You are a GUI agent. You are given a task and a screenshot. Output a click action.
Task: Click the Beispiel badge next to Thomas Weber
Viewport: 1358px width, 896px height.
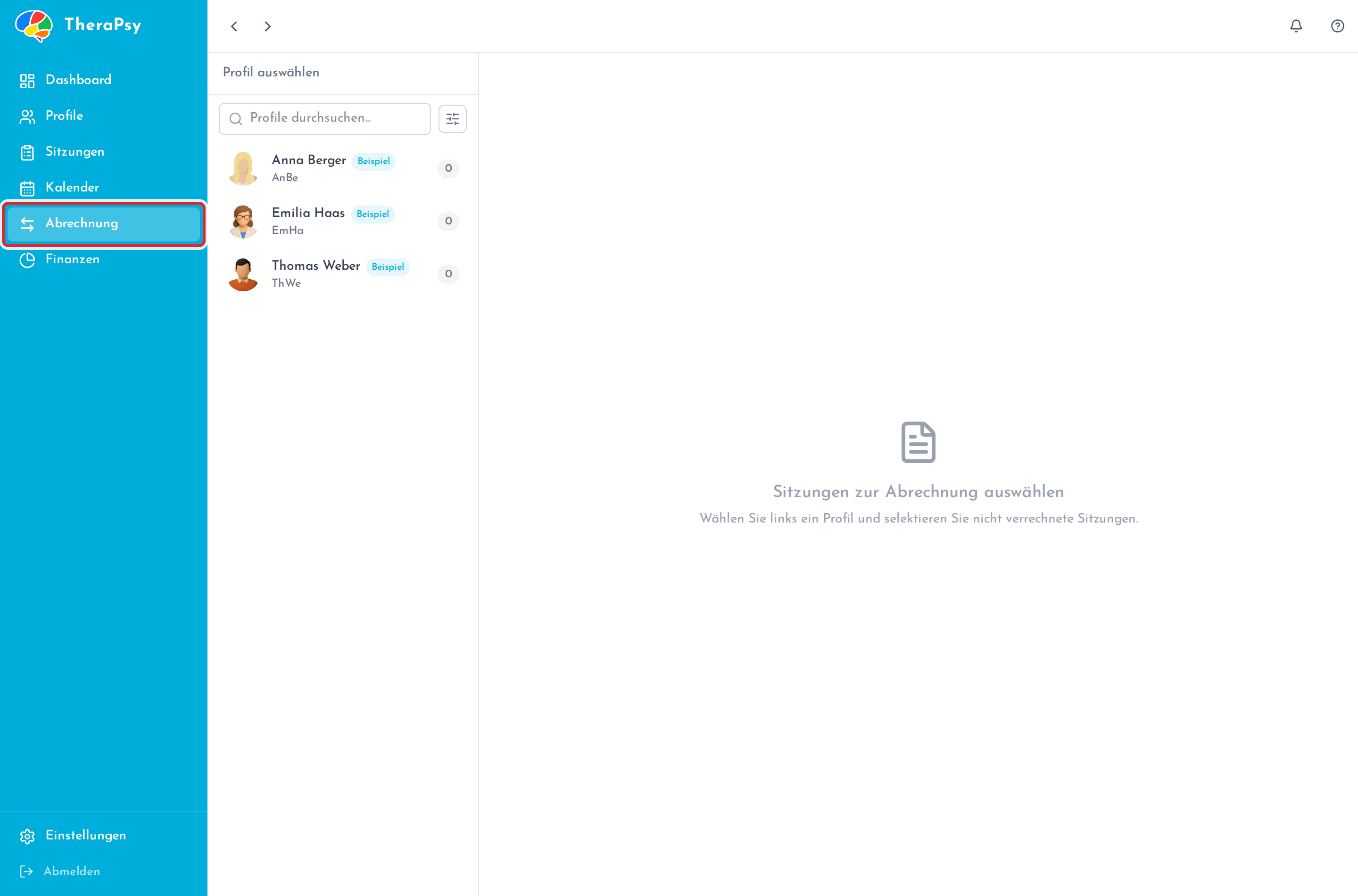(388, 267)
